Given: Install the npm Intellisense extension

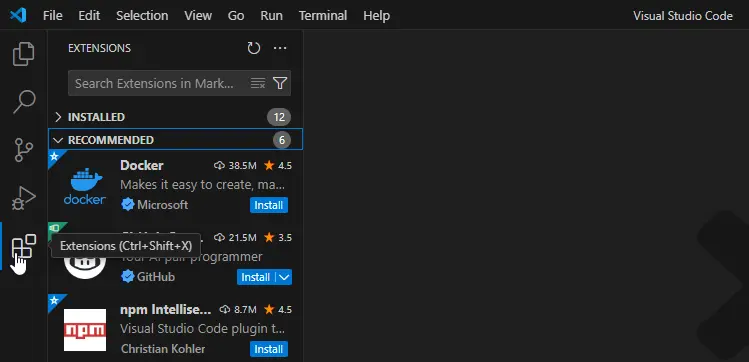Looking at the screenshot, I should point(268,349).
